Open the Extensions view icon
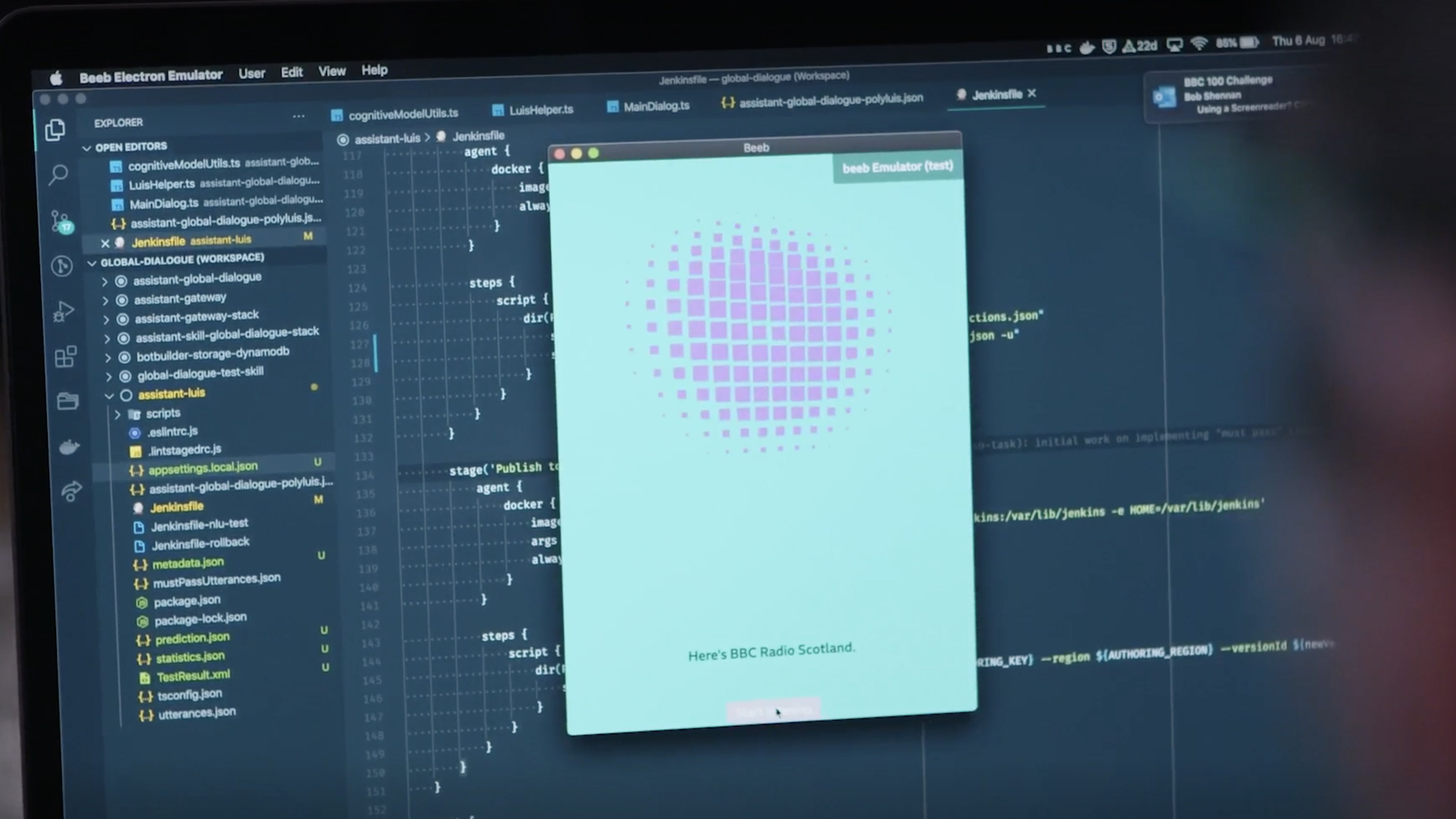 66,357
